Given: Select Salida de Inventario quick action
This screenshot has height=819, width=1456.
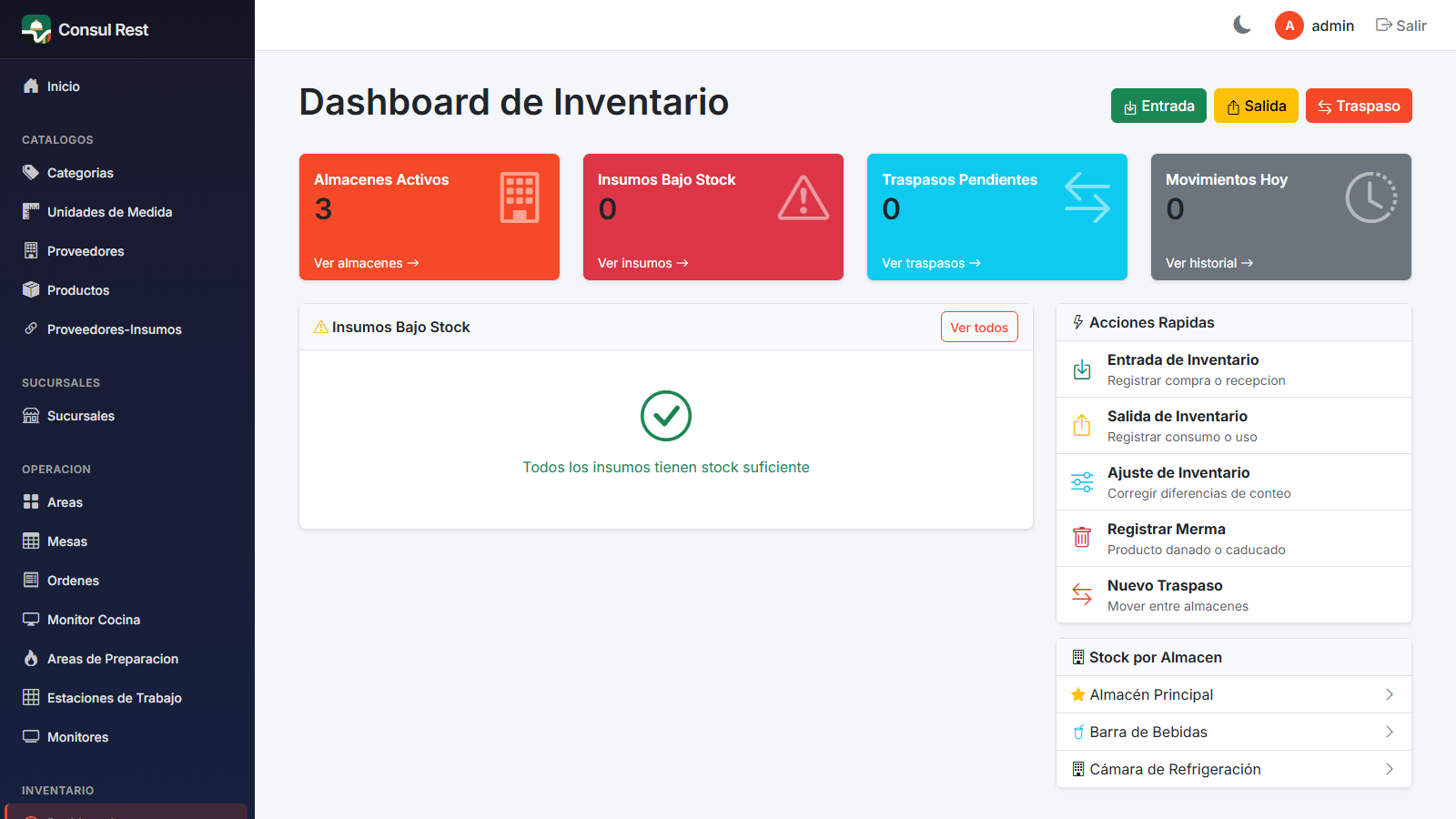Looking at the screenshot, I should click(x=1234, y=426).
